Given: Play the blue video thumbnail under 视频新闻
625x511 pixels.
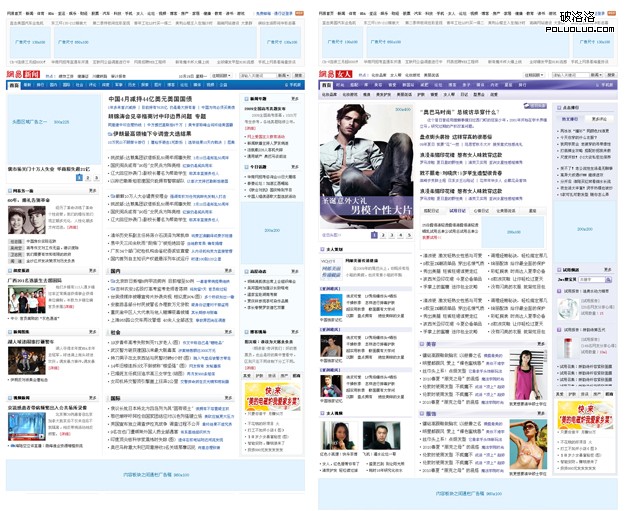Looking at the screenshot, I should pos(27,426).
